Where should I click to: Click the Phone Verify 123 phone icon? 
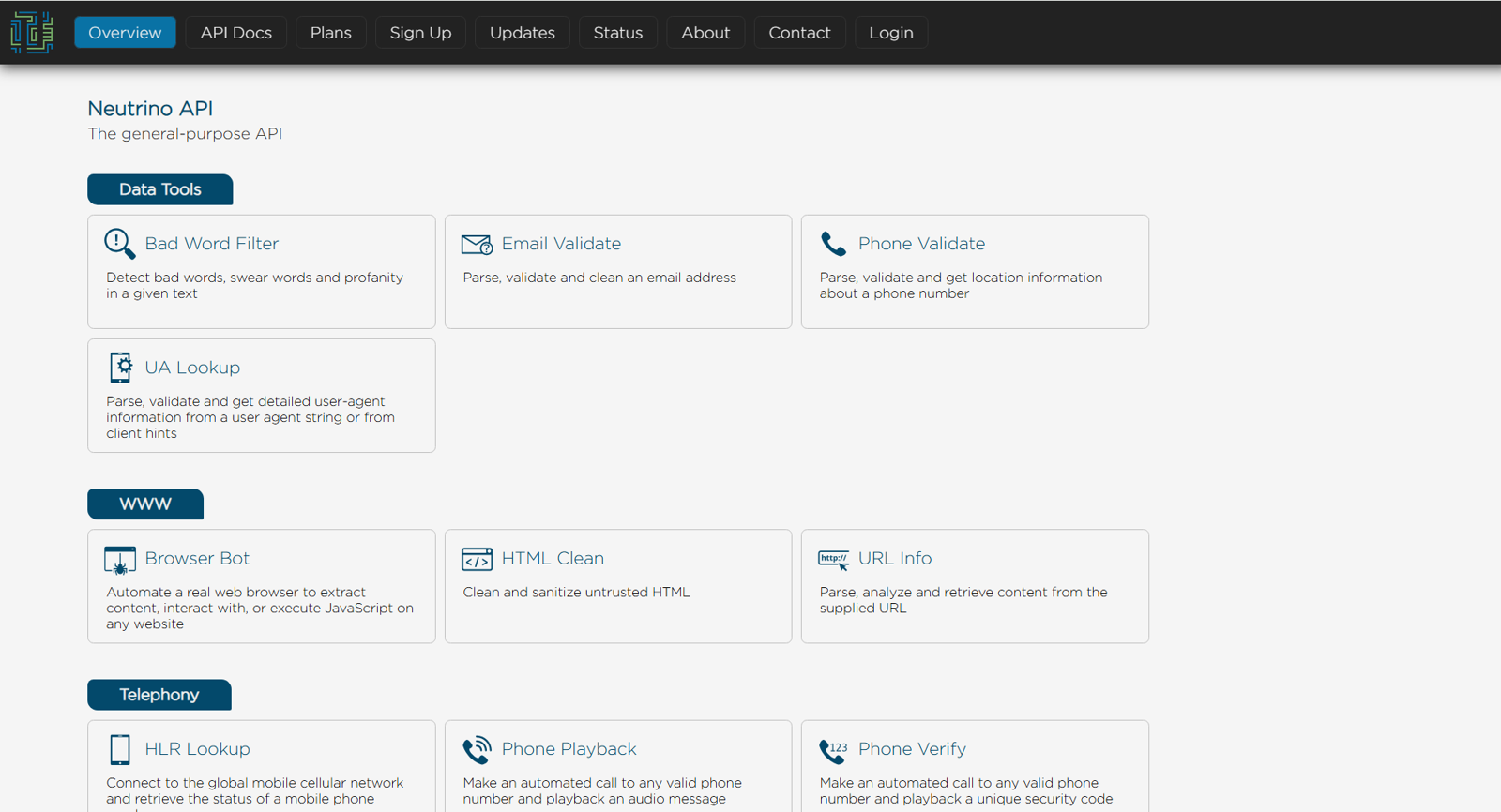(833, 750)
